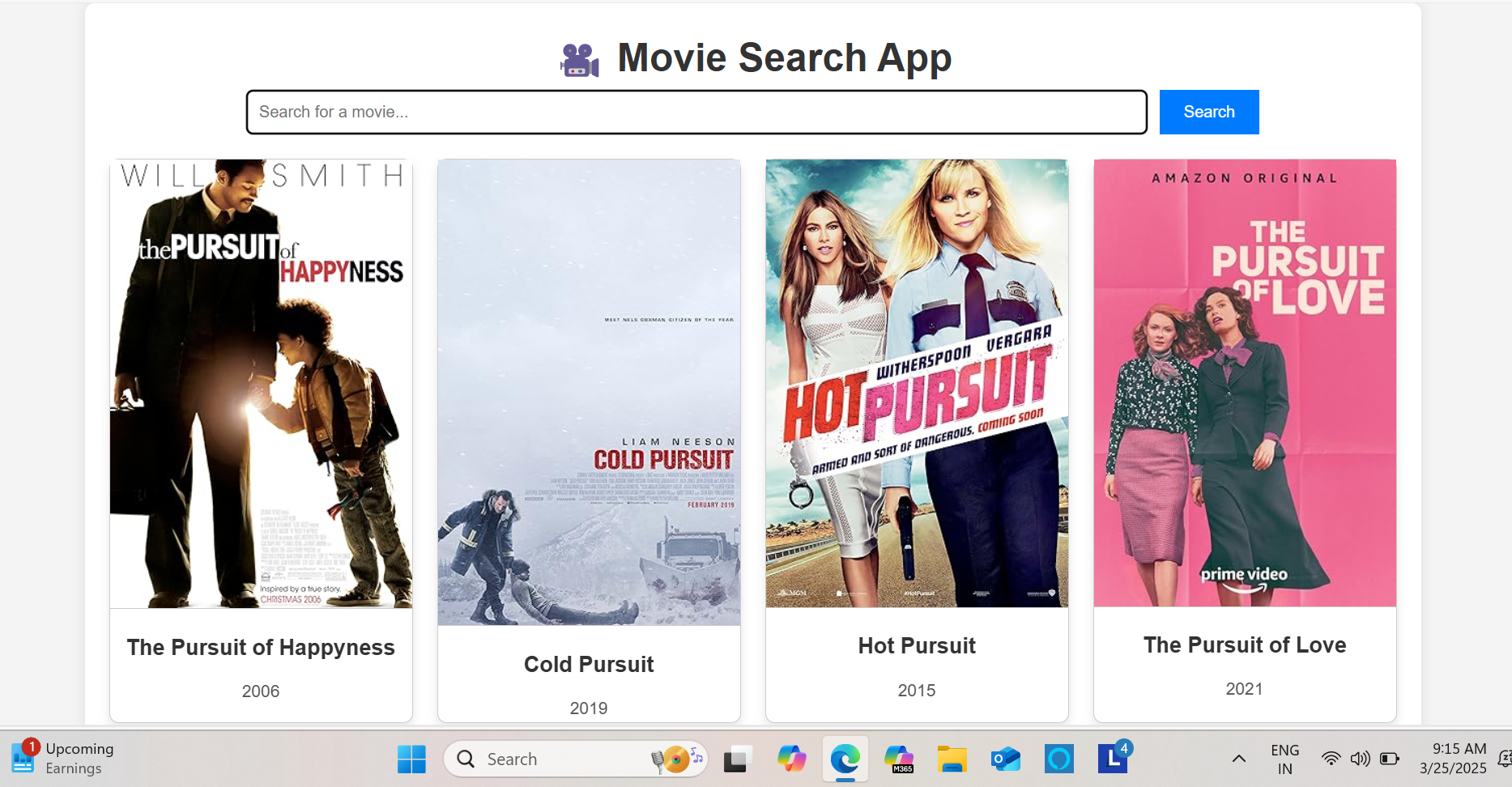Show hidden system tray icons
1512x787 pixels.
point(1239,759)
